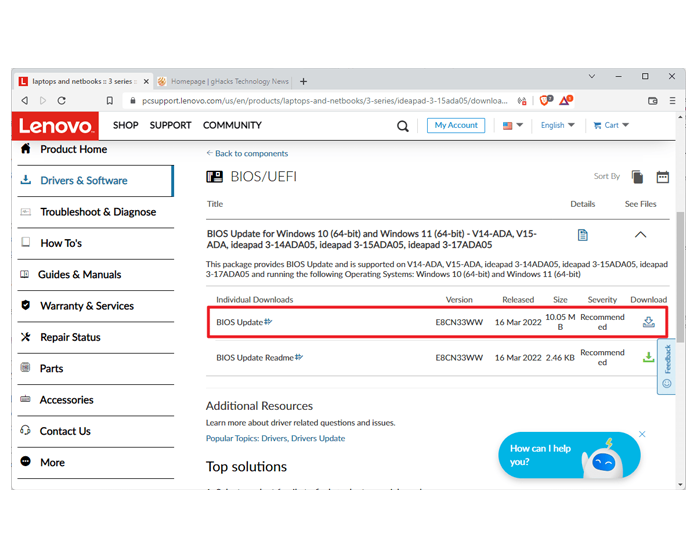The height and width of the screenshot is (534, 700).
Task: Click the 2.46 KB size value
Action: coord(560,358)
